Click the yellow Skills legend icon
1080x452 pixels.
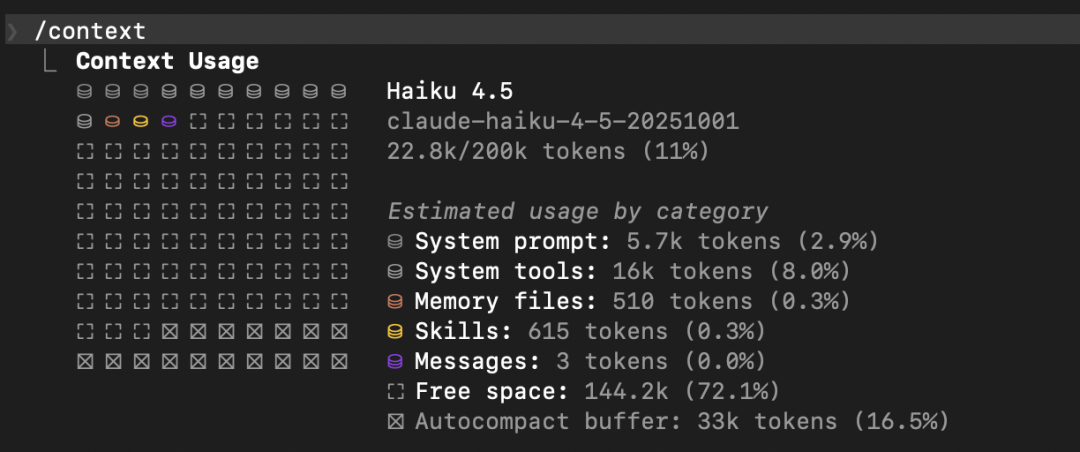(395, 331)
